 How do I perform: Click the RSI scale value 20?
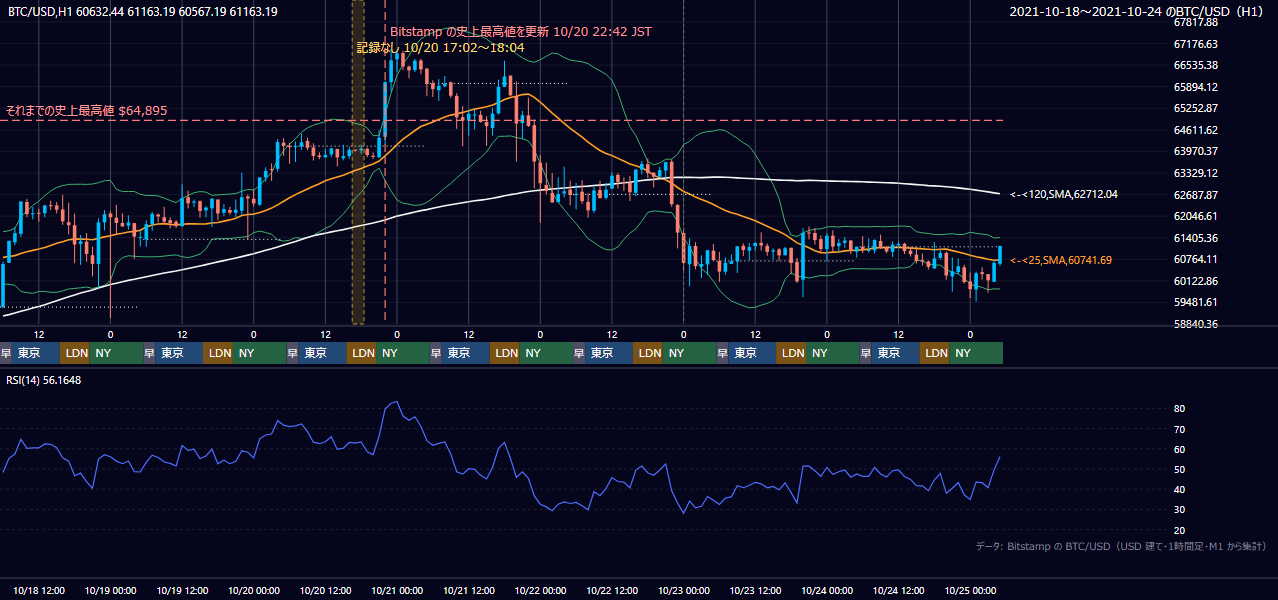1180,530
